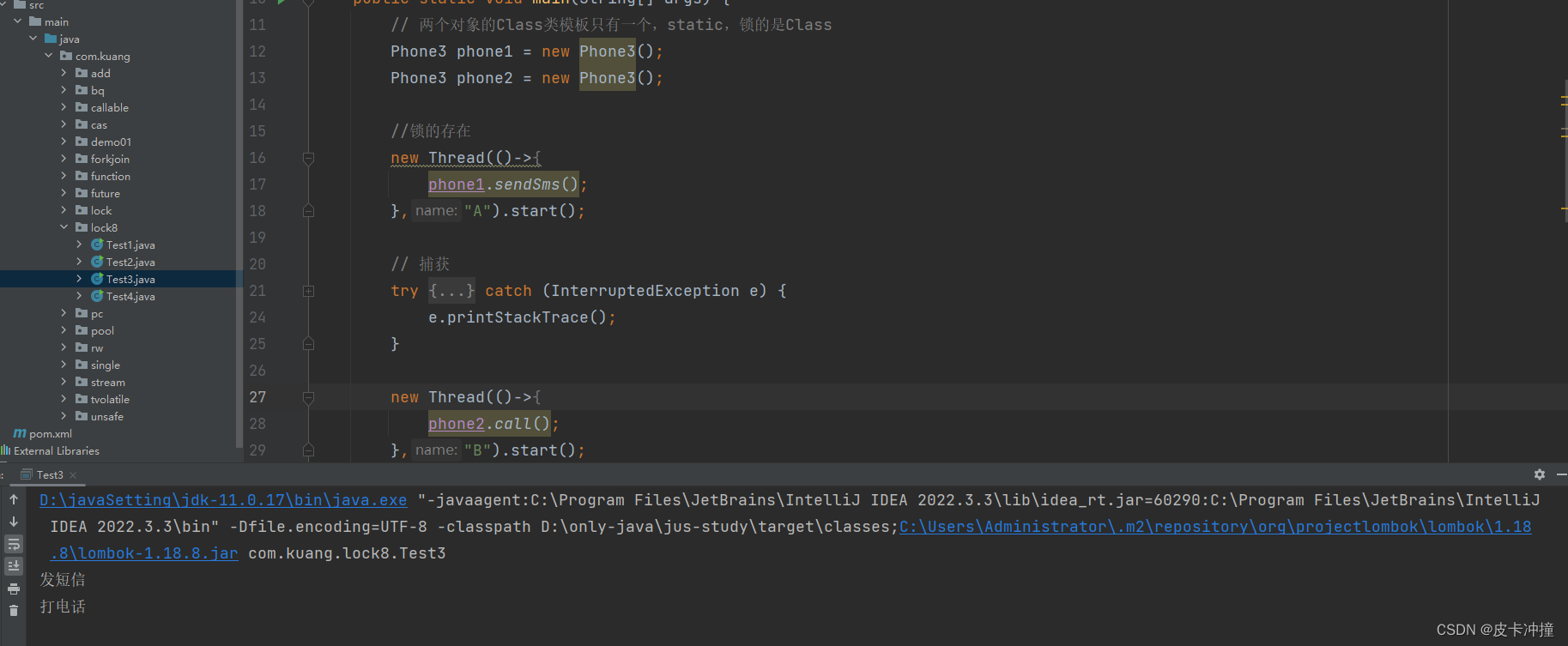Image resolution: width=1568 pixels, height=646 pixels.
Task: Expand the folded {...} placeholder in try
Action: (451, 291)
